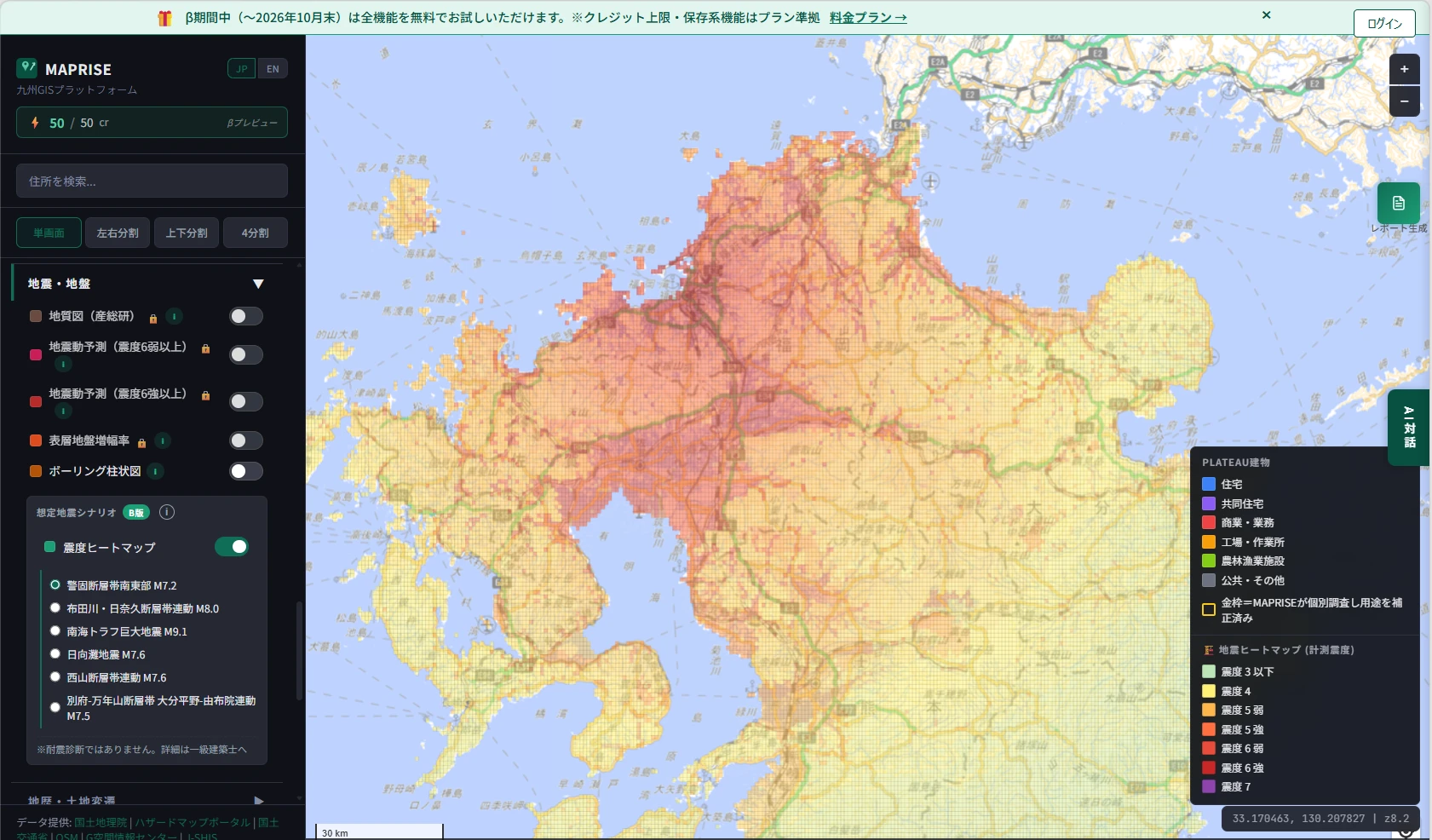This screenshot has width=1432, height=840.
Task: Click the 30 km scale bar
Action: pos(379,831)
